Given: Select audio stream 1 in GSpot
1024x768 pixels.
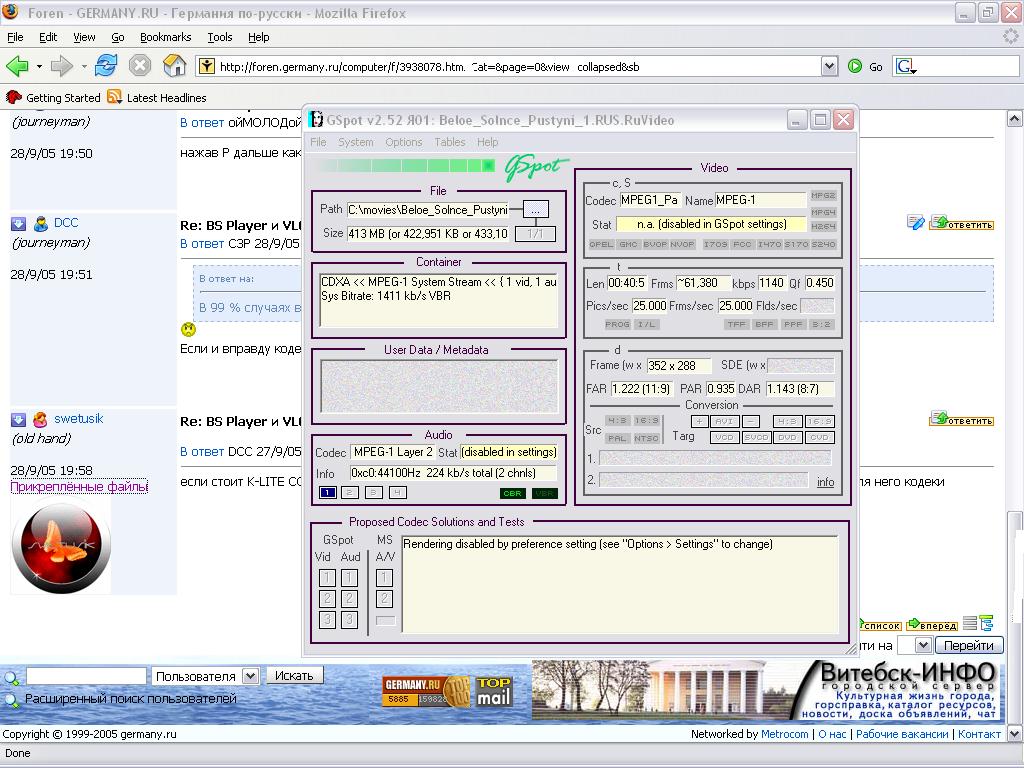Looking at the screenshot, I should 328,493.
